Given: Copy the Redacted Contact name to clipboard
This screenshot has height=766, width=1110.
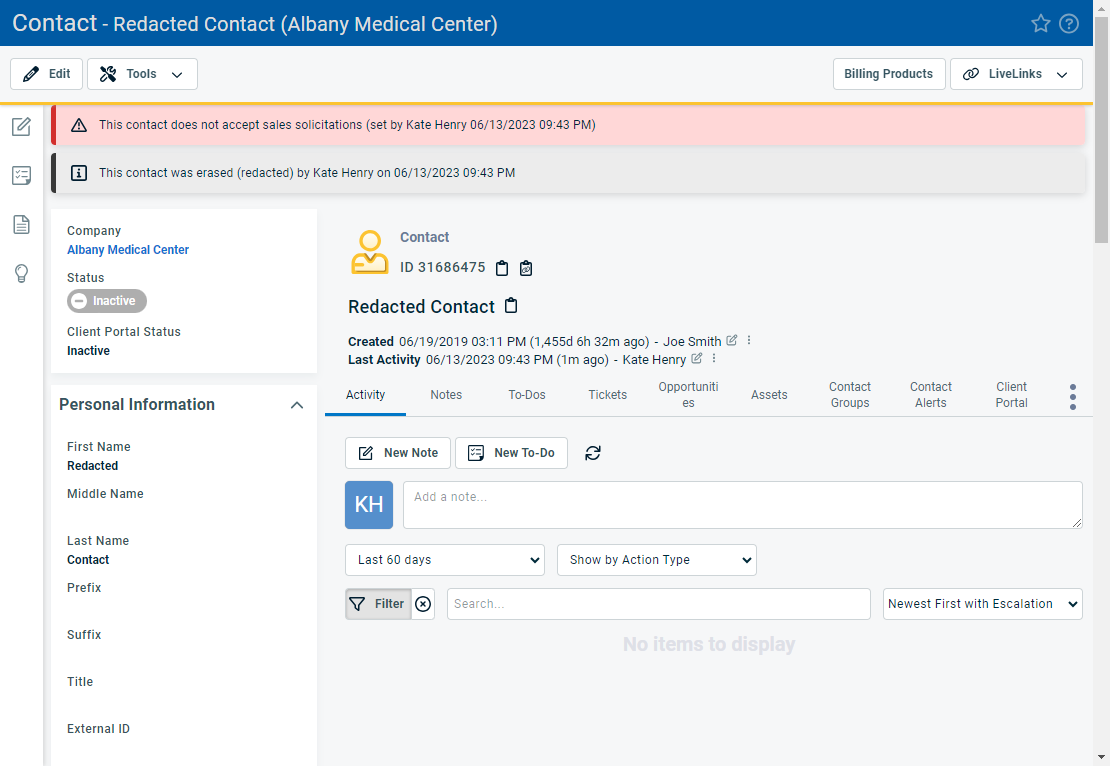Looking at the screenshot, I should [x=511, y=306].
